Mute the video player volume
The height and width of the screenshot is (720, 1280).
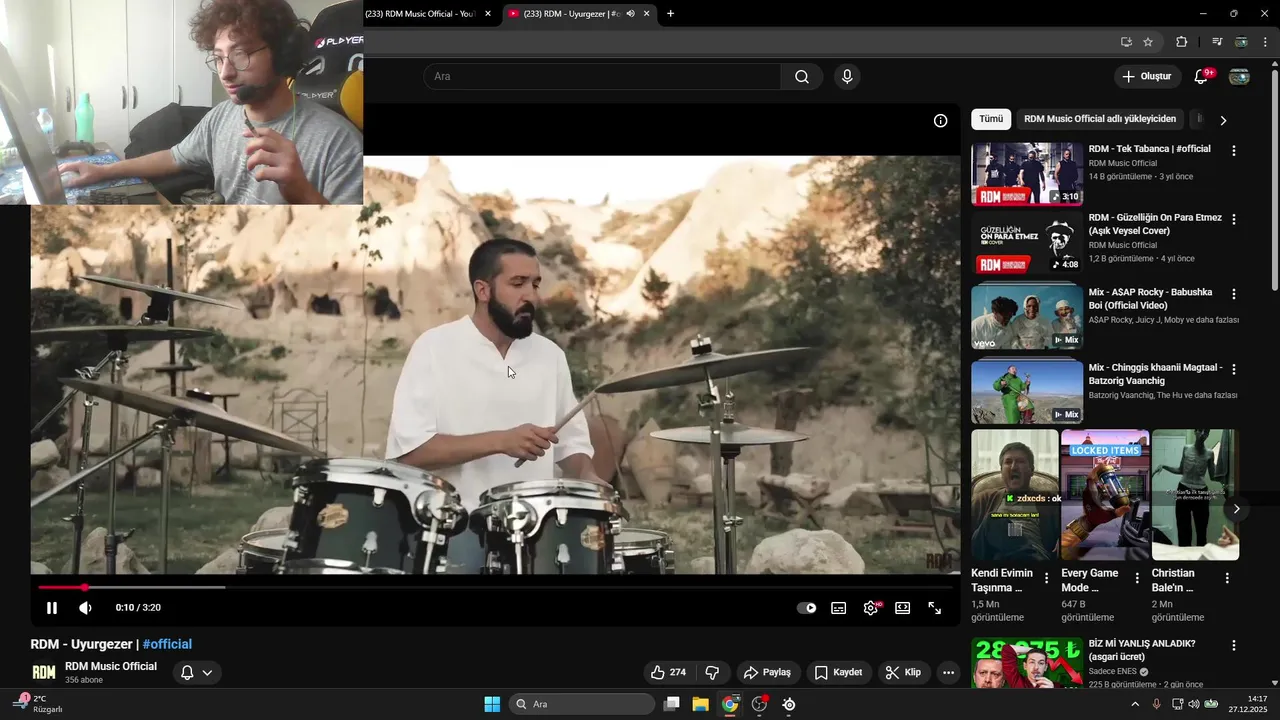coord(85,608)
